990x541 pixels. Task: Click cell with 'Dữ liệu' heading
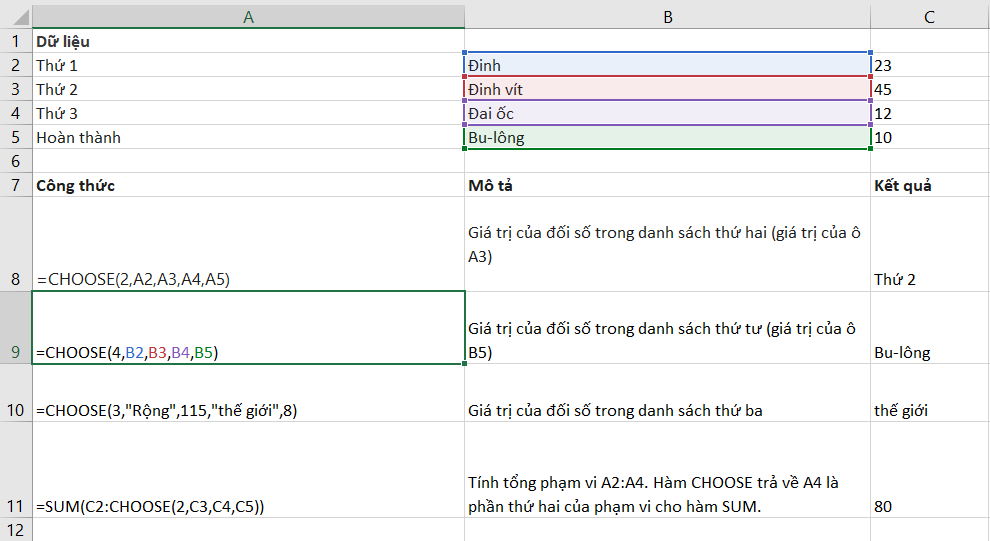pyautogui.click(x=248, y=42)
